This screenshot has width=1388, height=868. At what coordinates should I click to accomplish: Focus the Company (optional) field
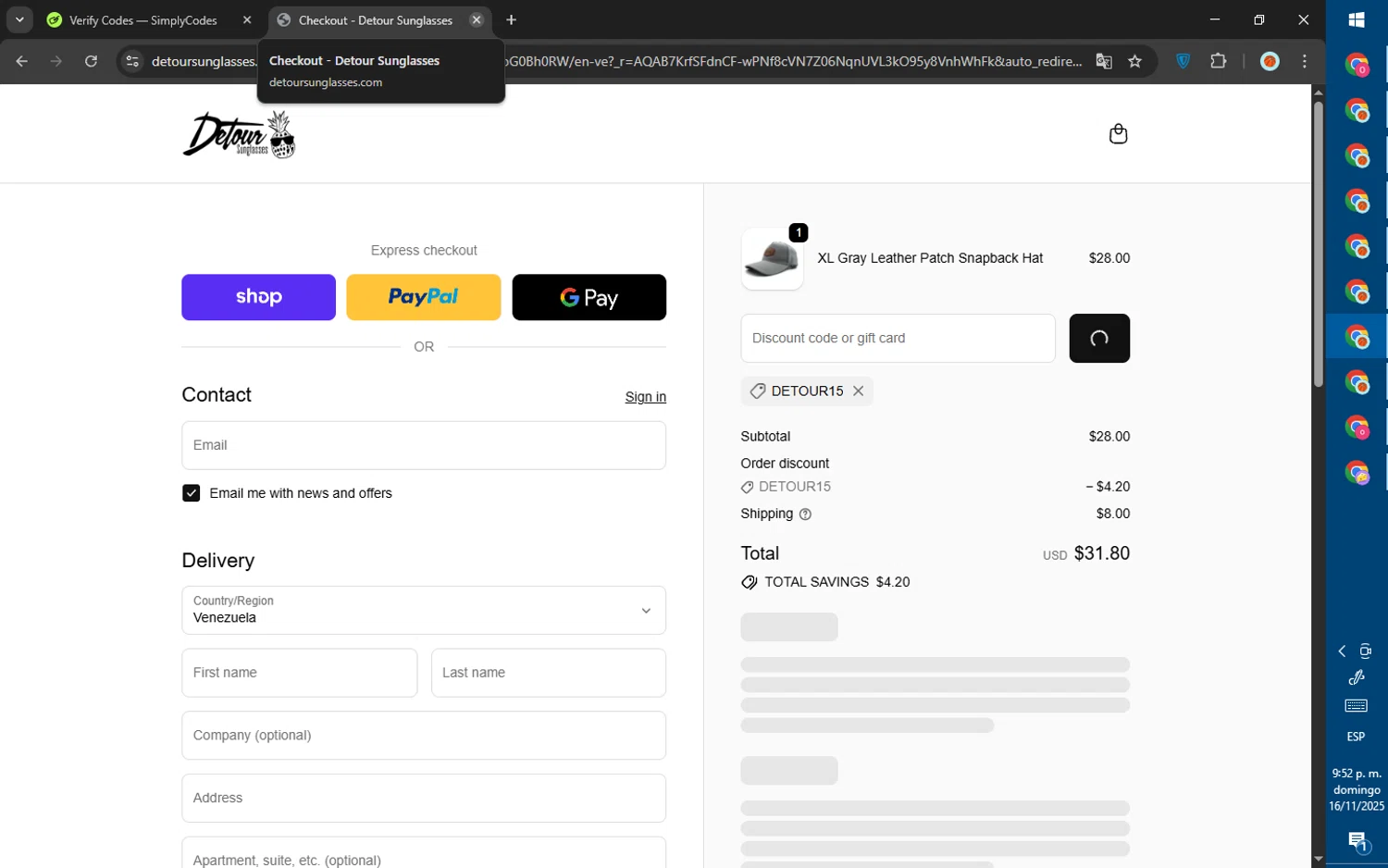click(x=424, y=737)
